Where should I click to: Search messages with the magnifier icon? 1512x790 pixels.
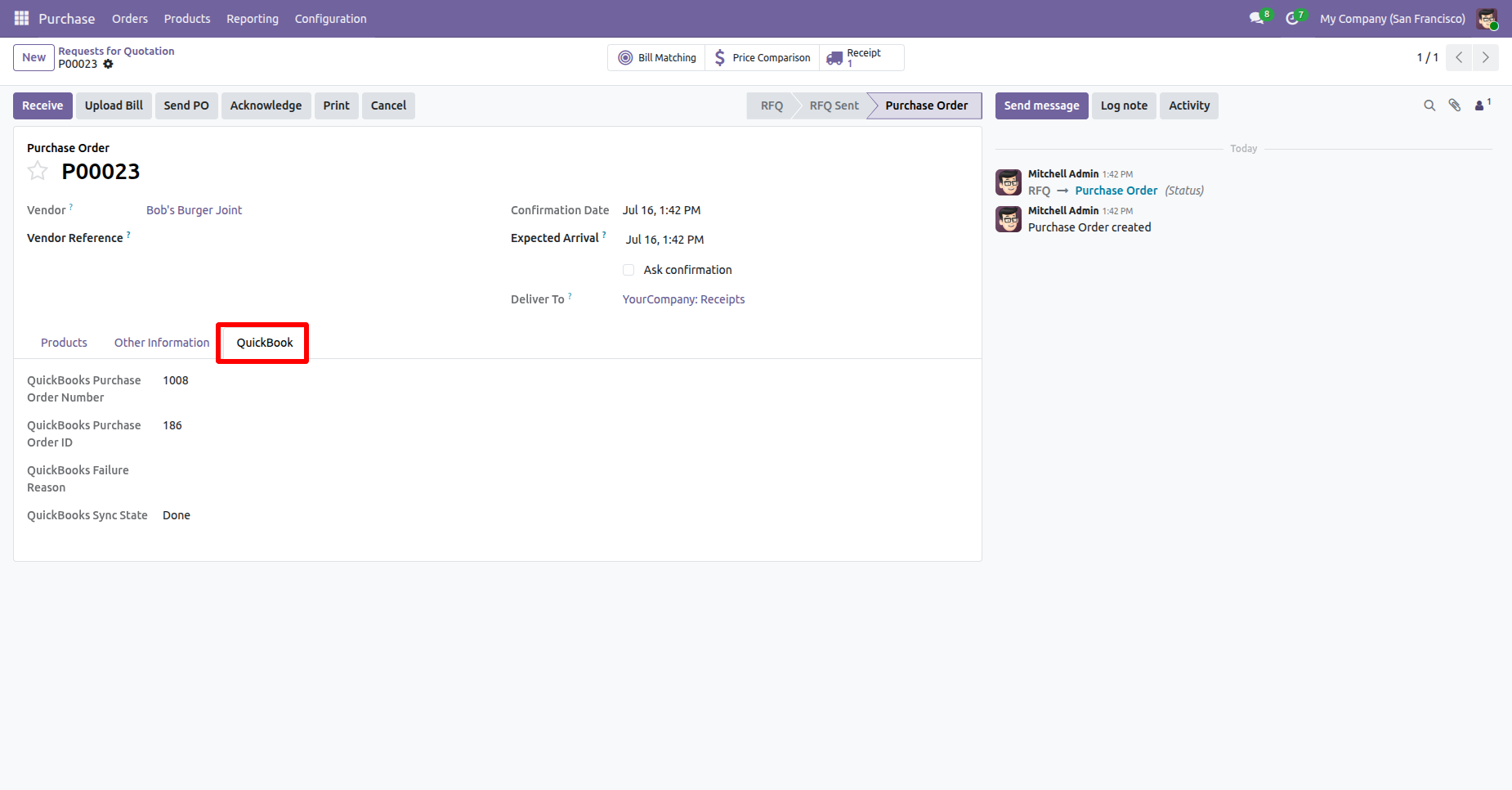(x=1429, y=105)
